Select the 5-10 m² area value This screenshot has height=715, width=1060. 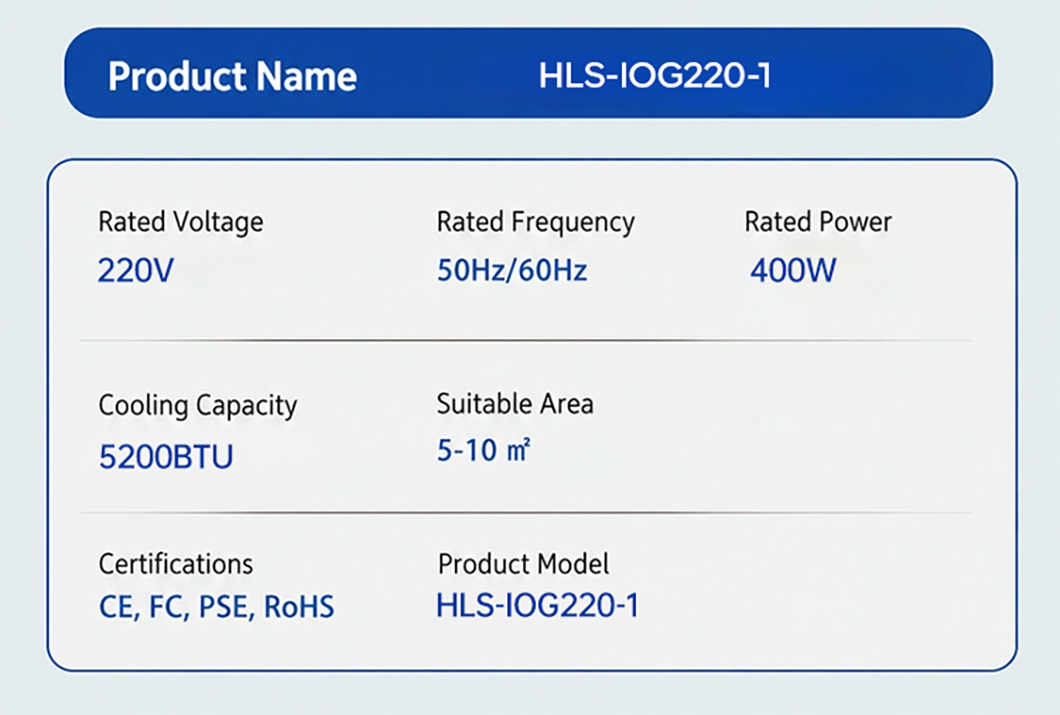coord(484,451)
